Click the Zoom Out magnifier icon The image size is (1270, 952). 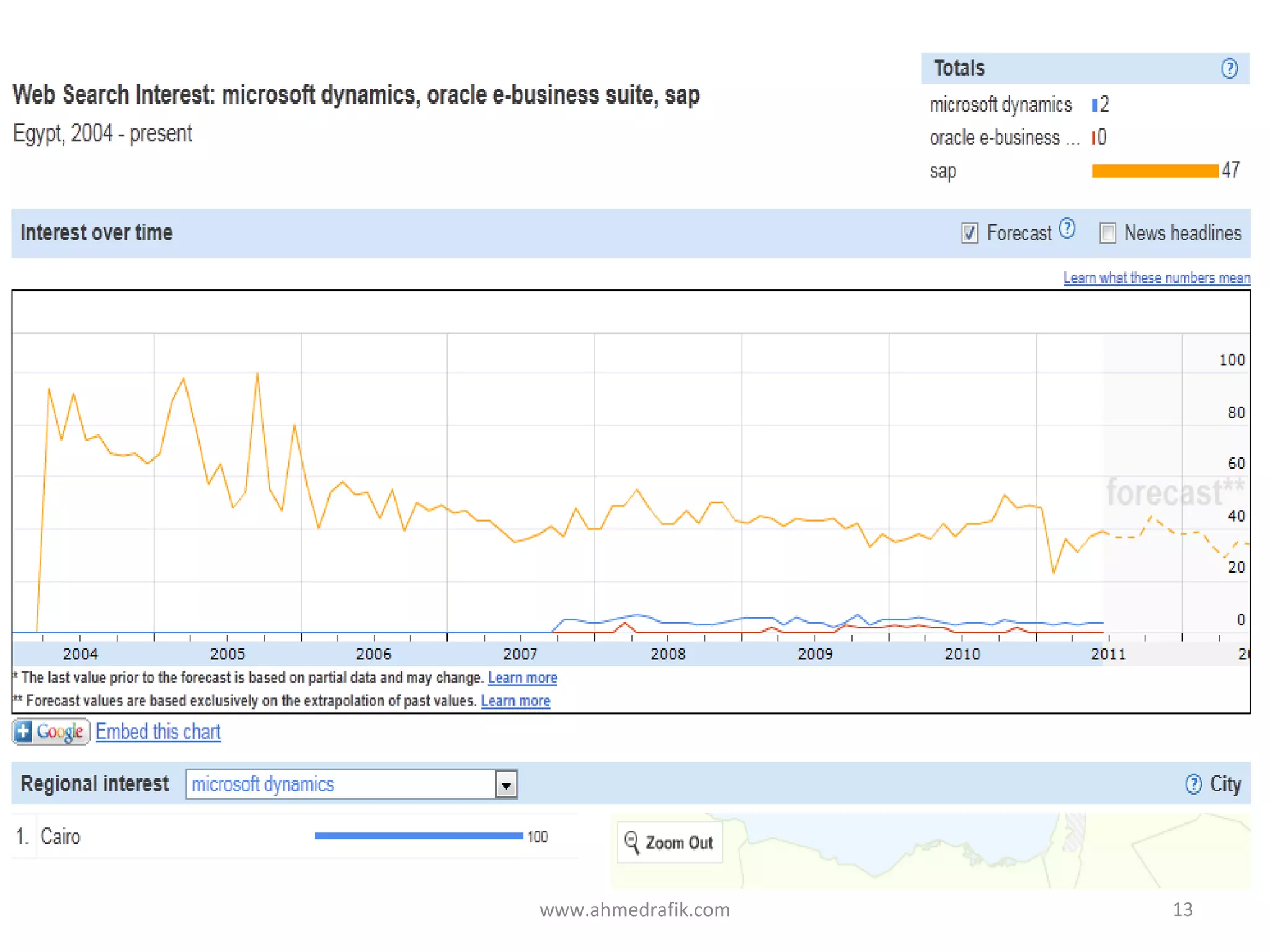632,842
